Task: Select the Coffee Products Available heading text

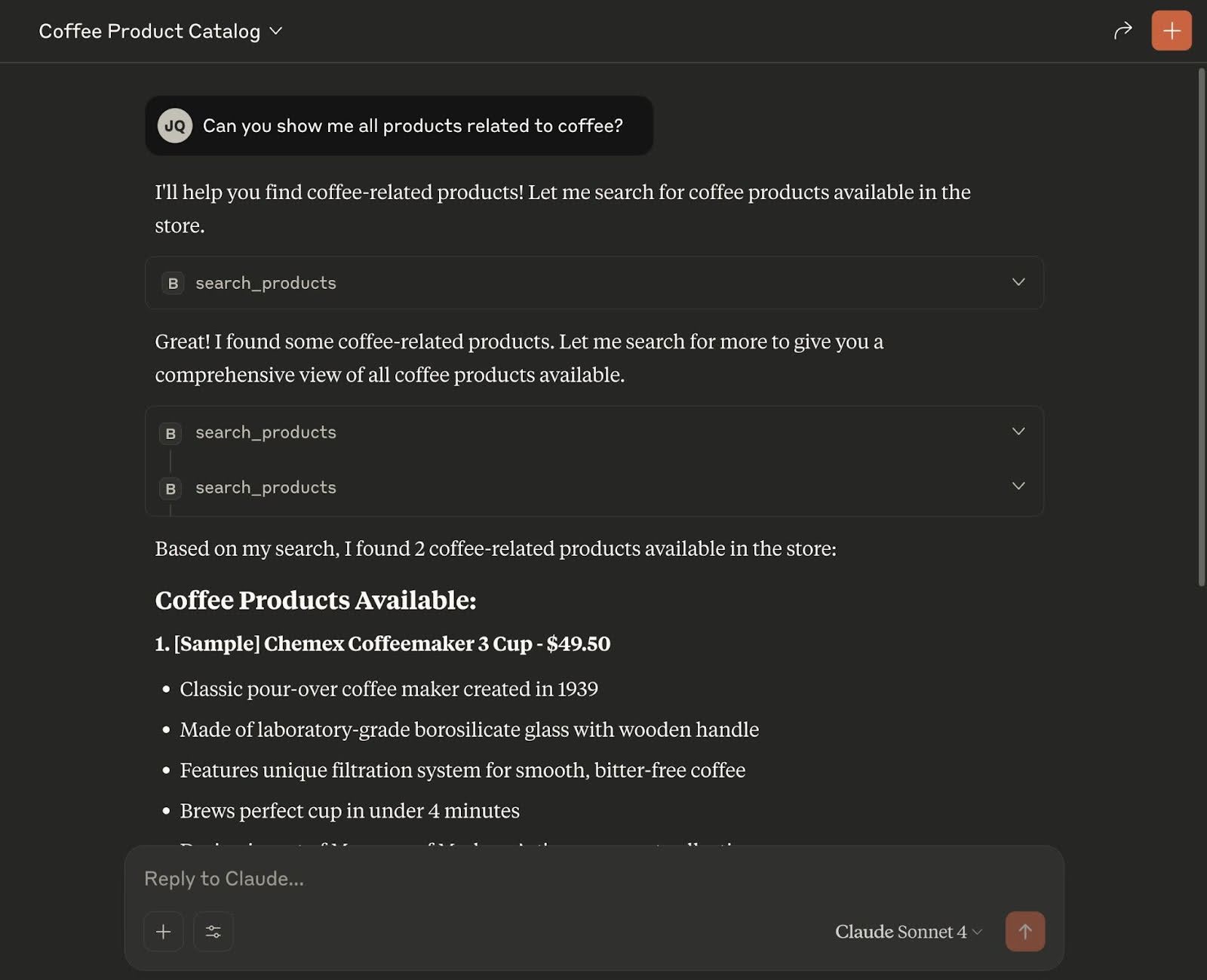Action: (315, 600)
